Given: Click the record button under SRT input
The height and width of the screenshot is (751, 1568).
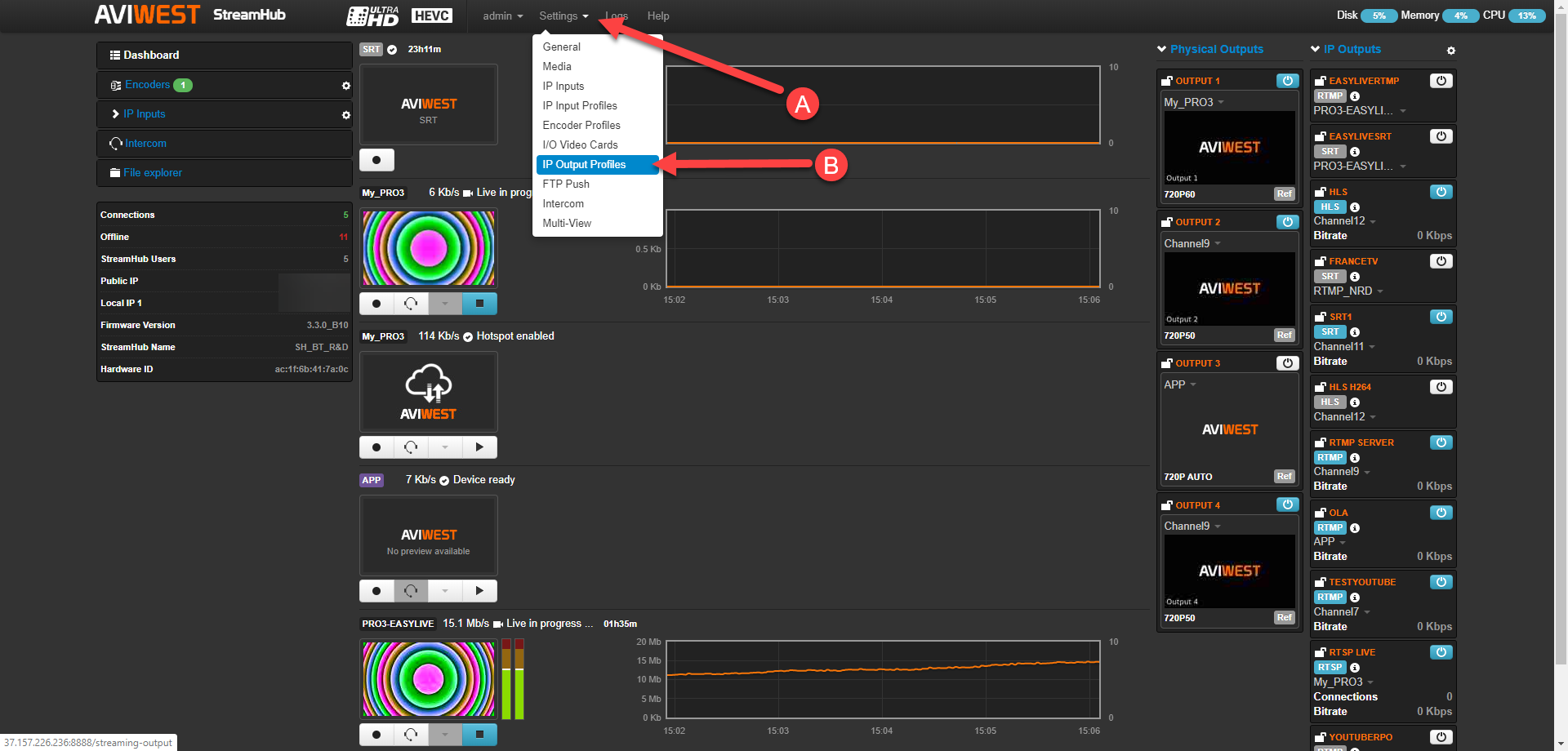Looking at the screenshot, I should pyautogui.click(x=376, y=160).
